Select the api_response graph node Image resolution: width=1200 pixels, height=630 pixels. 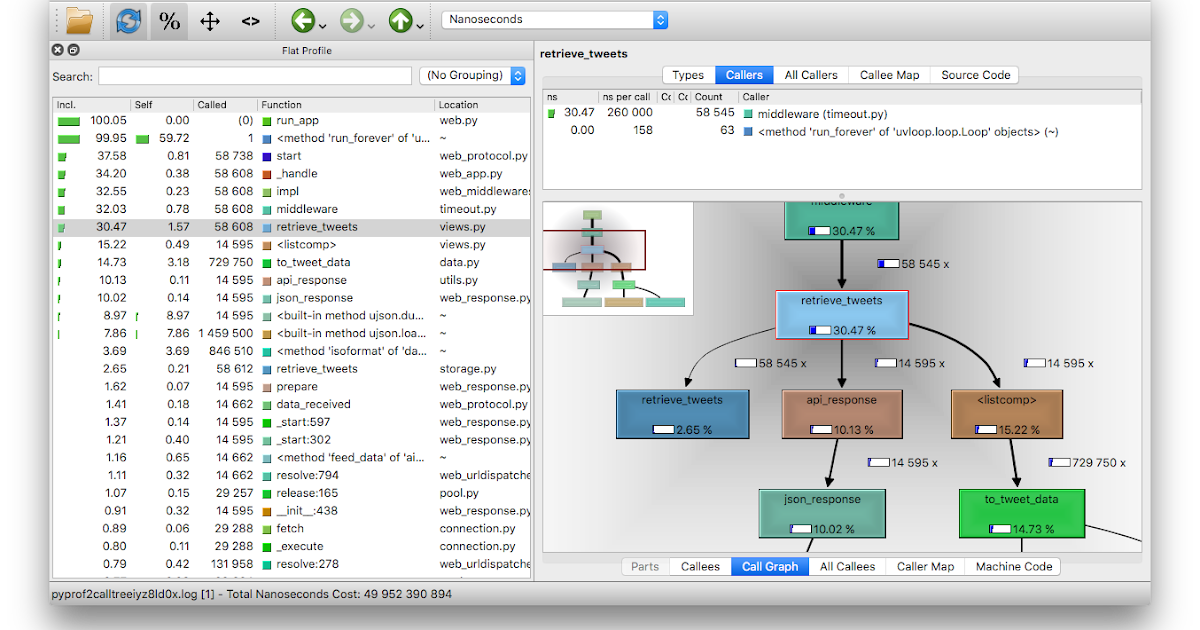tap(841, 413)
